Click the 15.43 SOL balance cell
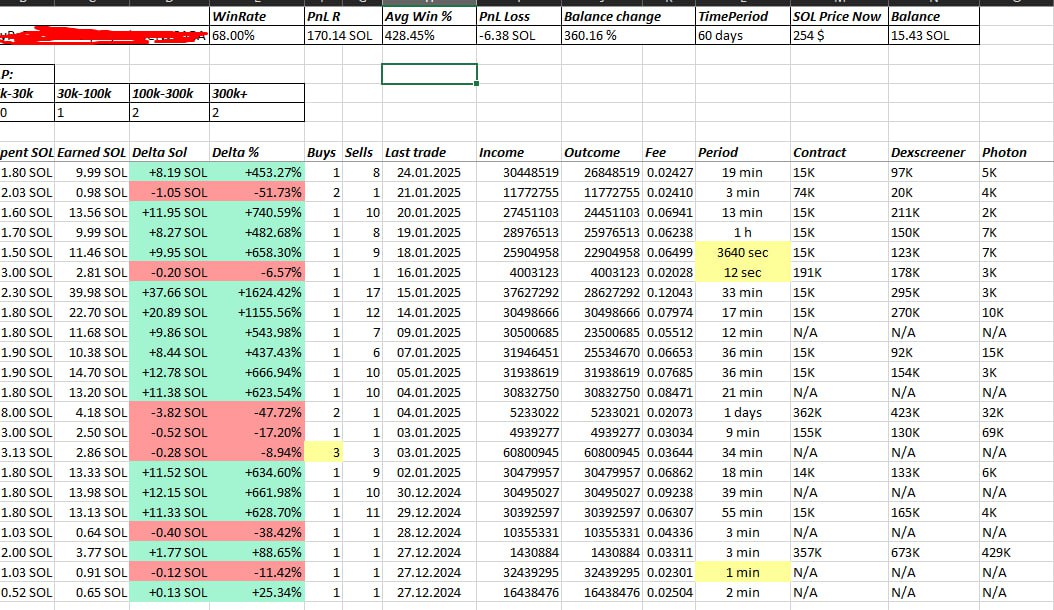Screen dimensions: 1054x610 pyautogui.click(x=932, y=36)
